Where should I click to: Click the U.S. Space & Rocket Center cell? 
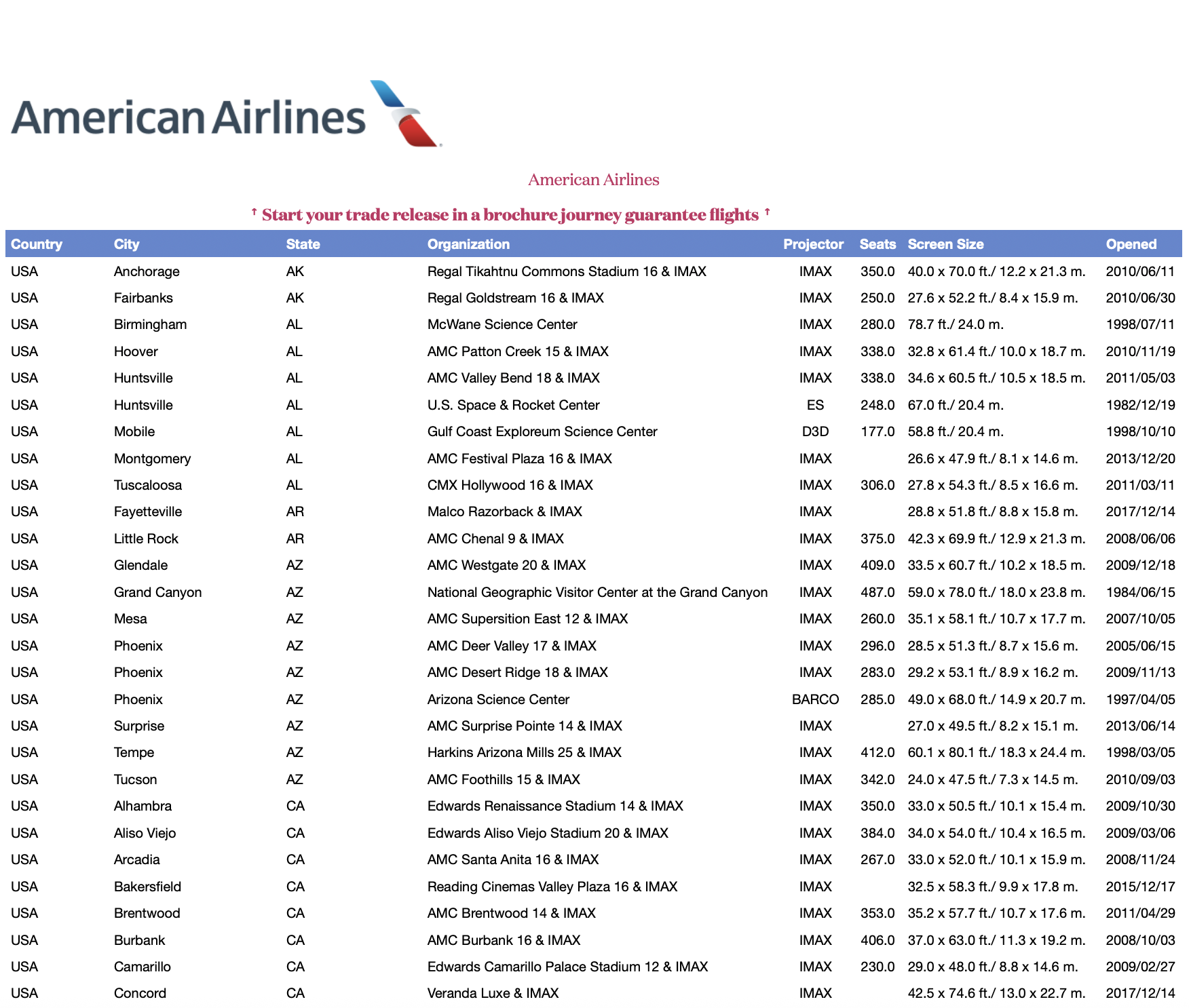(513, 405)
